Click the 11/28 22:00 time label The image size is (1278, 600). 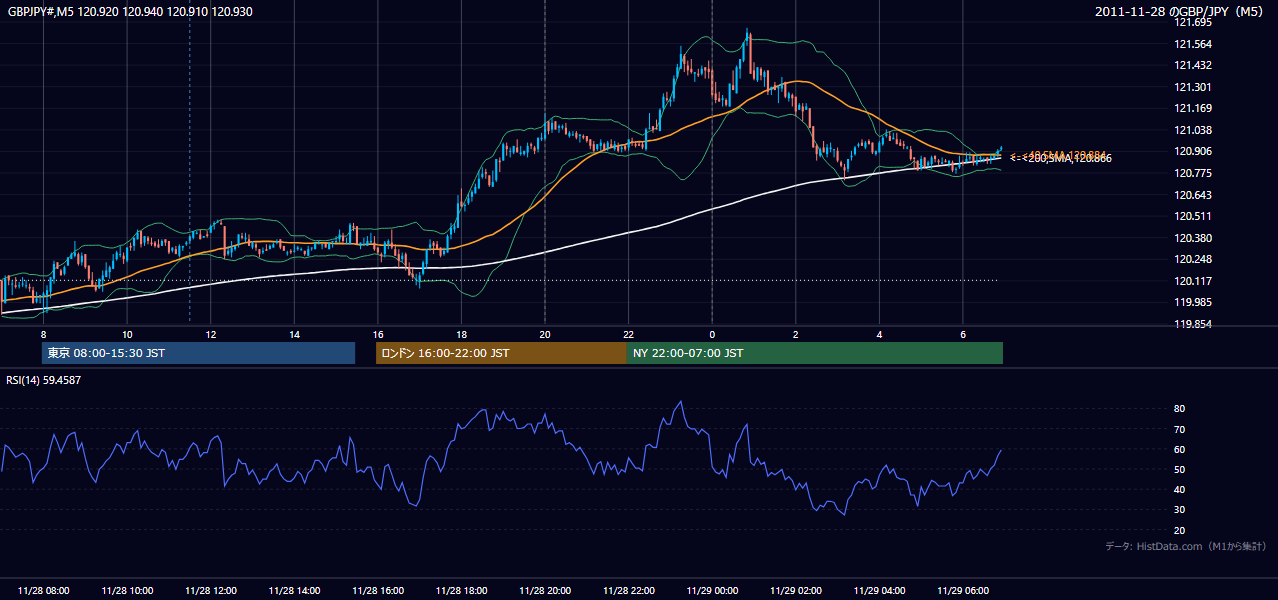[x=629, y=591]
